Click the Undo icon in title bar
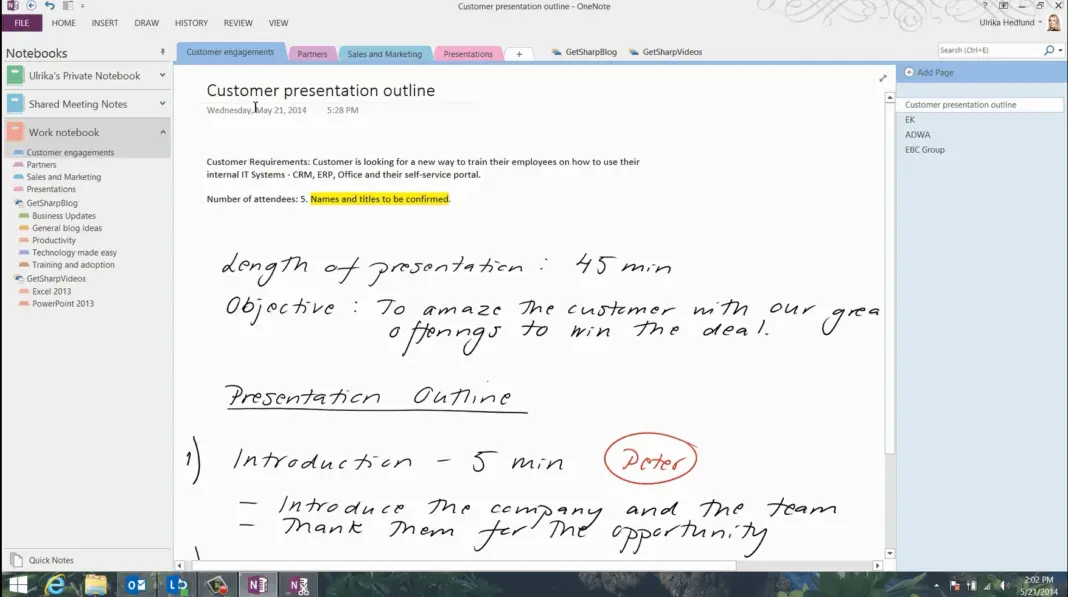 tap(49, 6)
